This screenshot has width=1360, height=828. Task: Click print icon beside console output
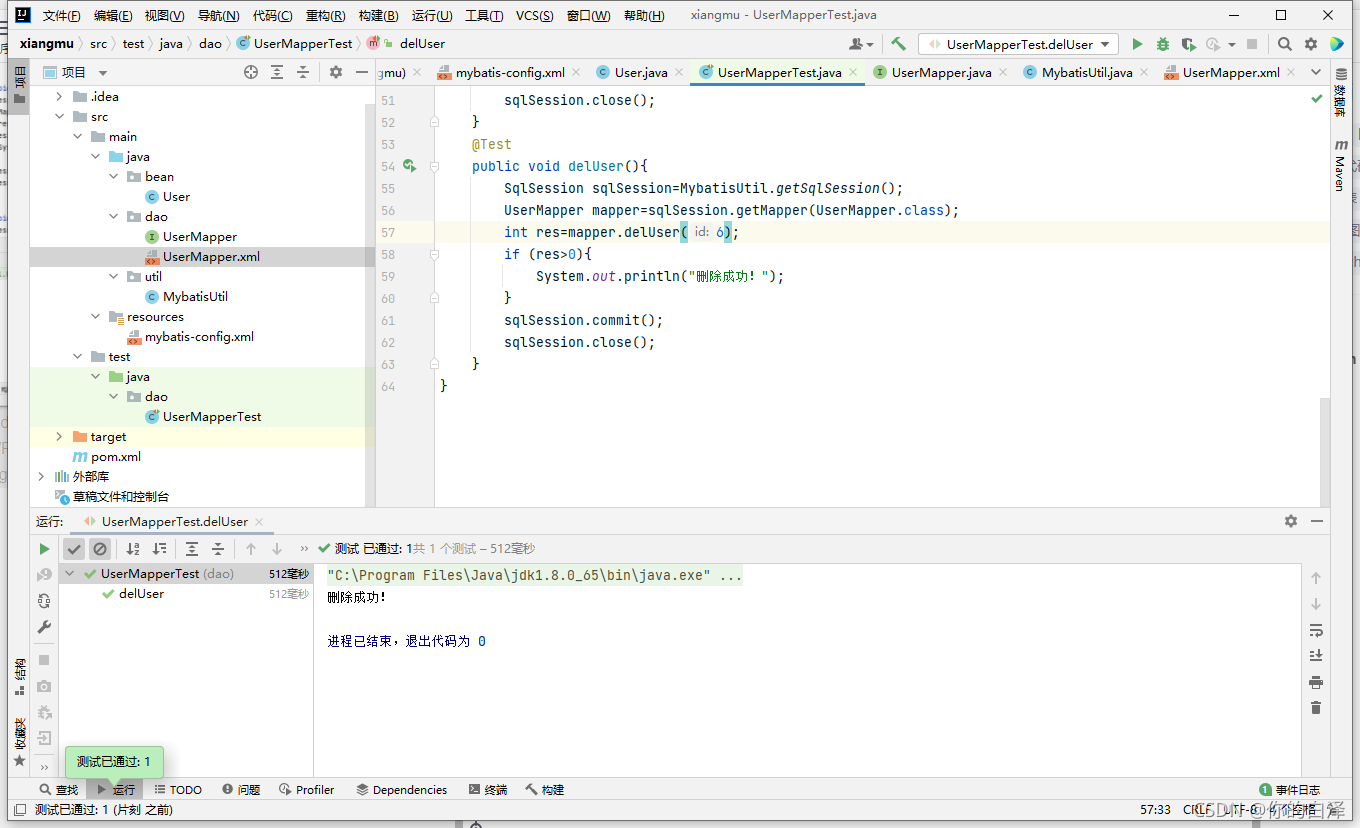[x=1316, y=682]
